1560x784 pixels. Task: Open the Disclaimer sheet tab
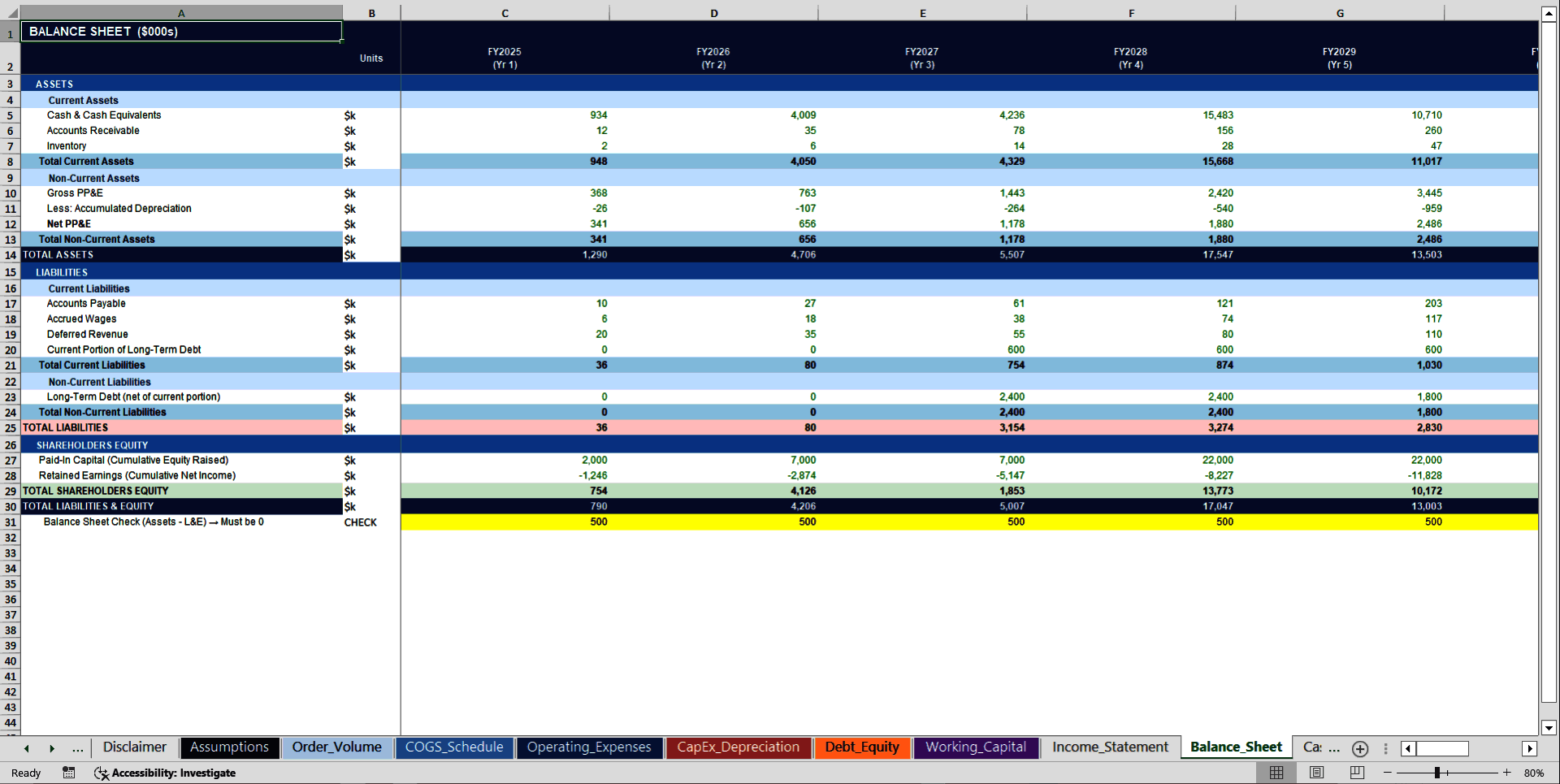(x=134, y=747)
